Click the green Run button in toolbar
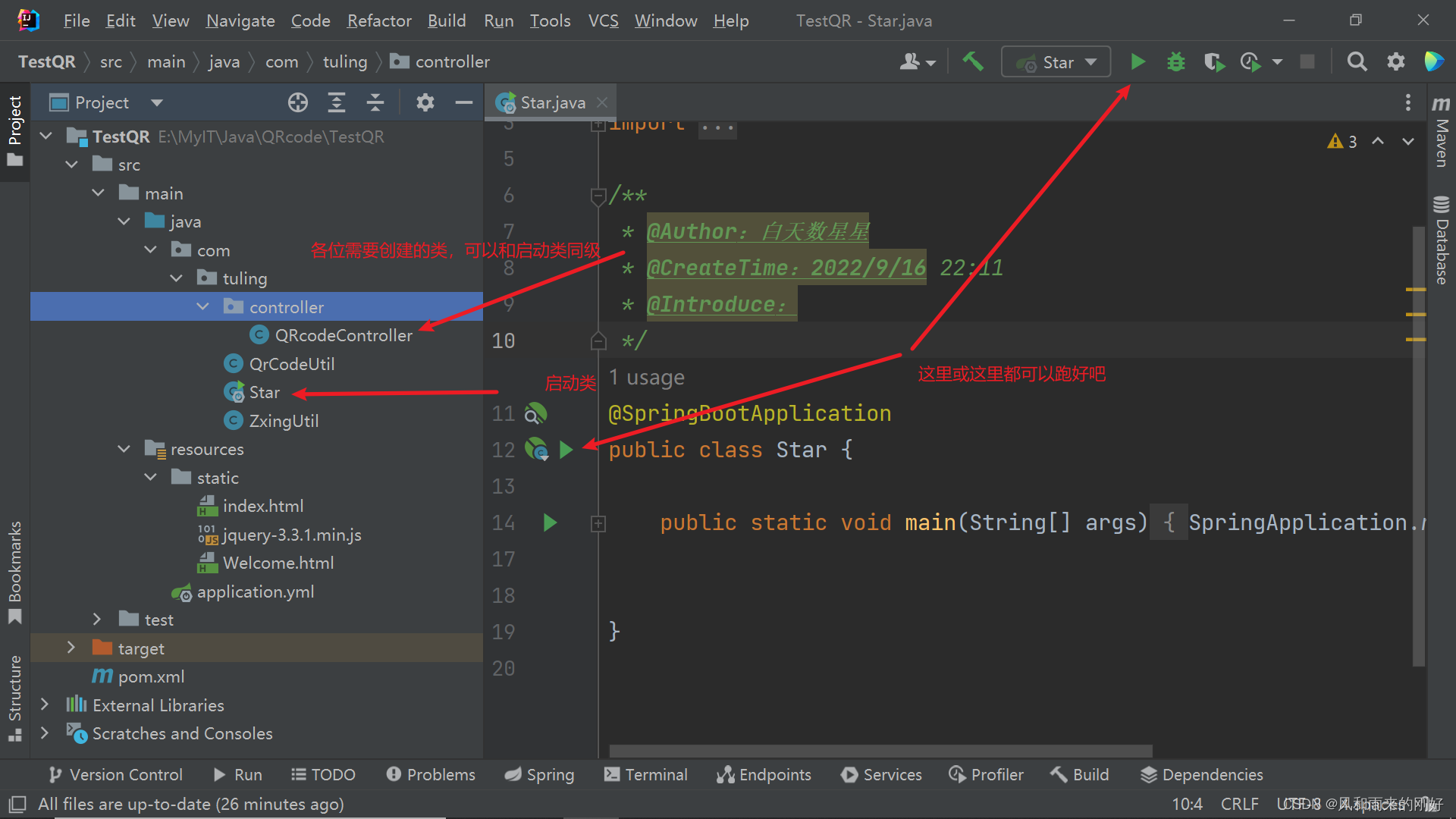 pos(1137,61)
